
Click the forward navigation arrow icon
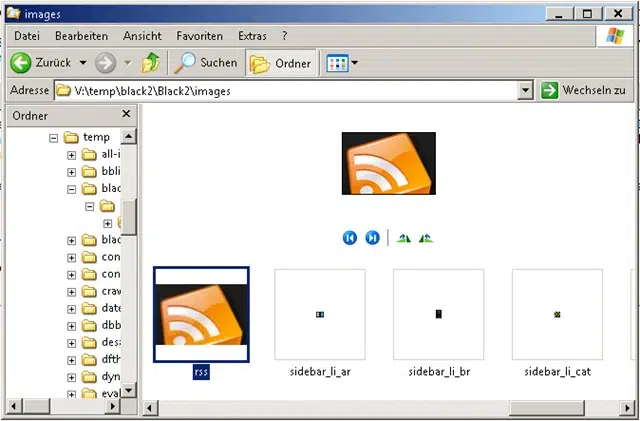pyautogui.click(x=106, y=63)
